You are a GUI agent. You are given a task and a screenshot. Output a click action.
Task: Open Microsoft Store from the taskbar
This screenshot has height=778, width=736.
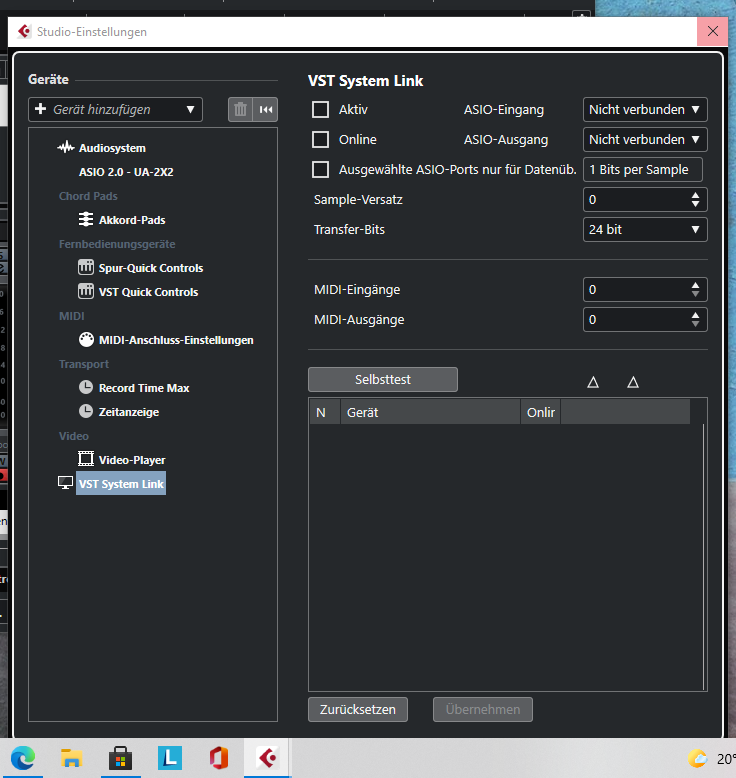click(x=120, y=758)
